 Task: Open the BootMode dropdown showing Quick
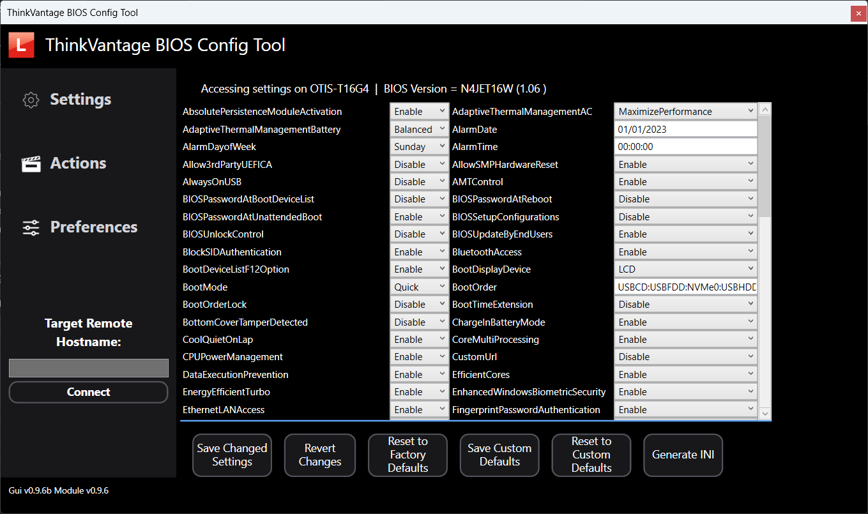point(419,287)
